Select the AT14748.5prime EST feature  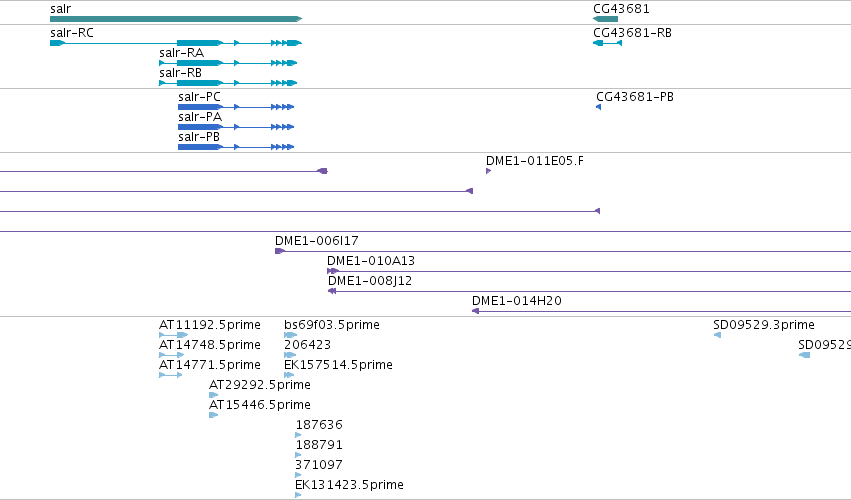coord(172,355)
